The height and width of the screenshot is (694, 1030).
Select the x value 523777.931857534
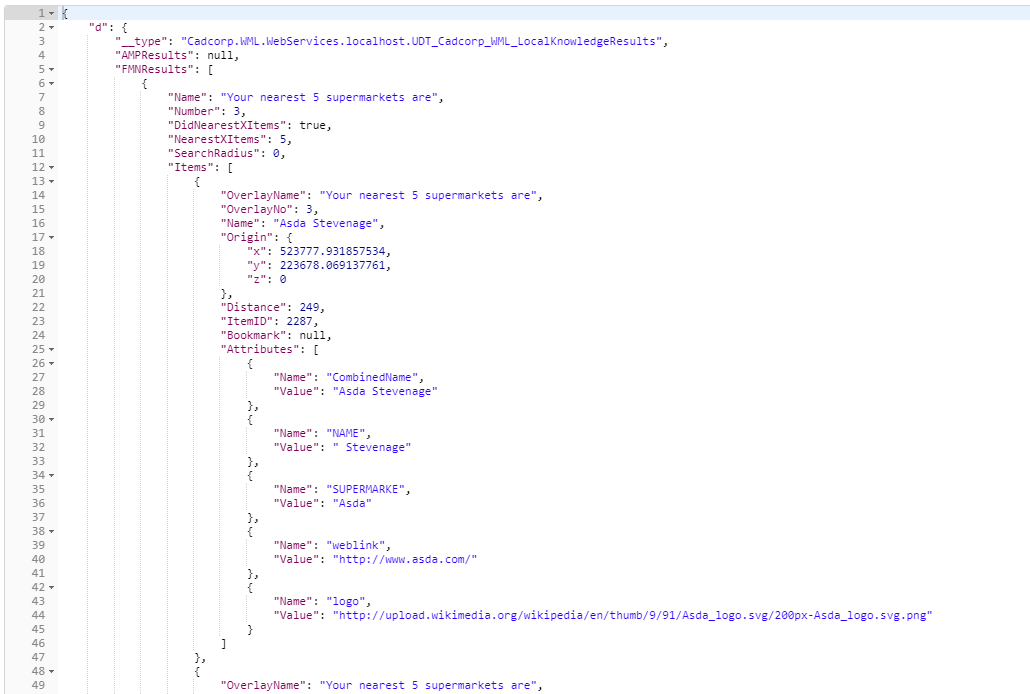[x=332, y=251]
